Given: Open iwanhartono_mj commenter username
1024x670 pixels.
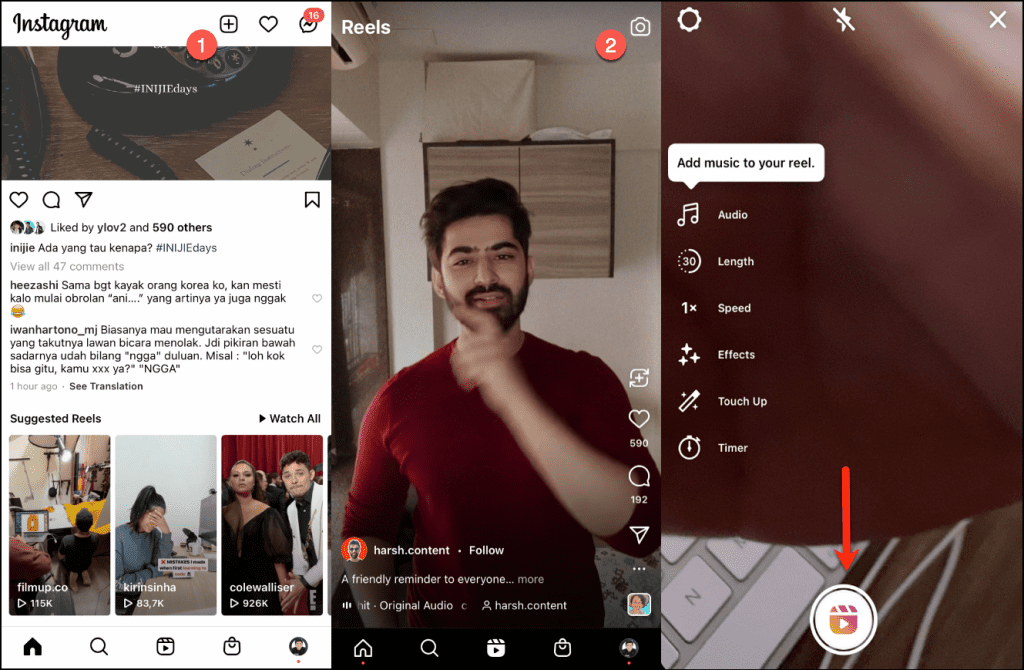Looking at the screenshot, I should point(54,330).
